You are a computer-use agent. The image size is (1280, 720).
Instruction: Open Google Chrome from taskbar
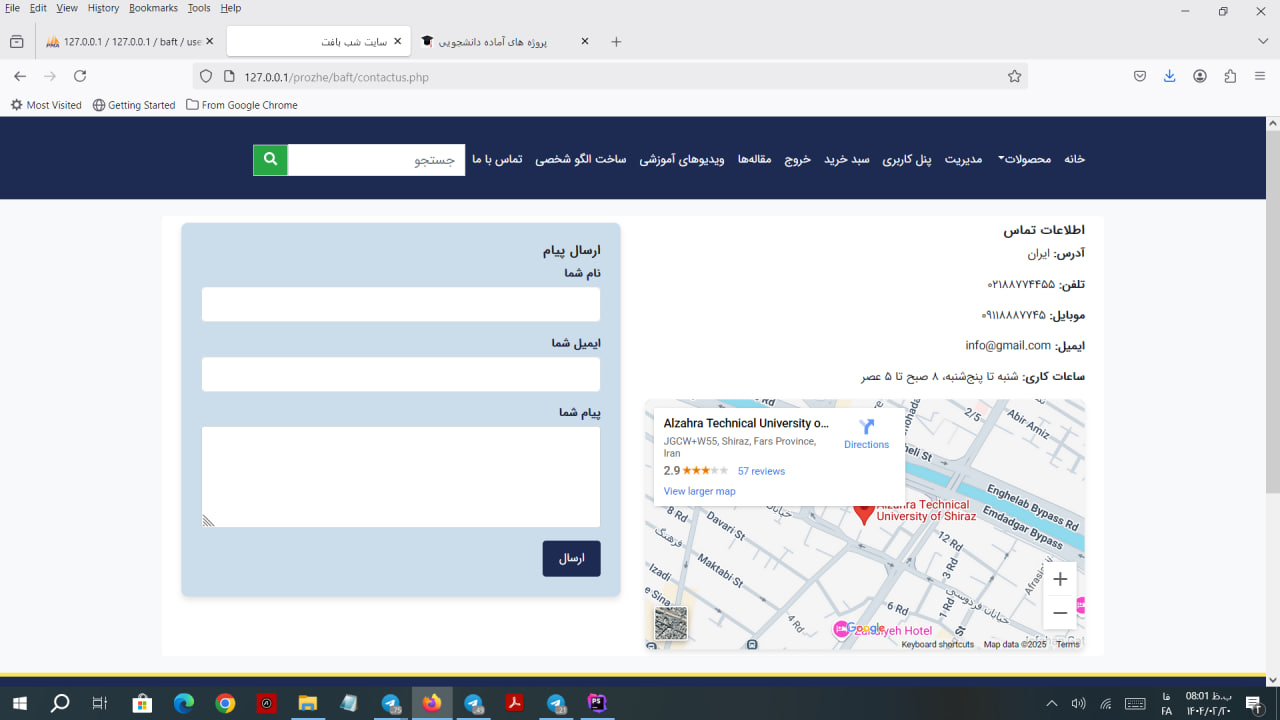click(x=225, y=703)
